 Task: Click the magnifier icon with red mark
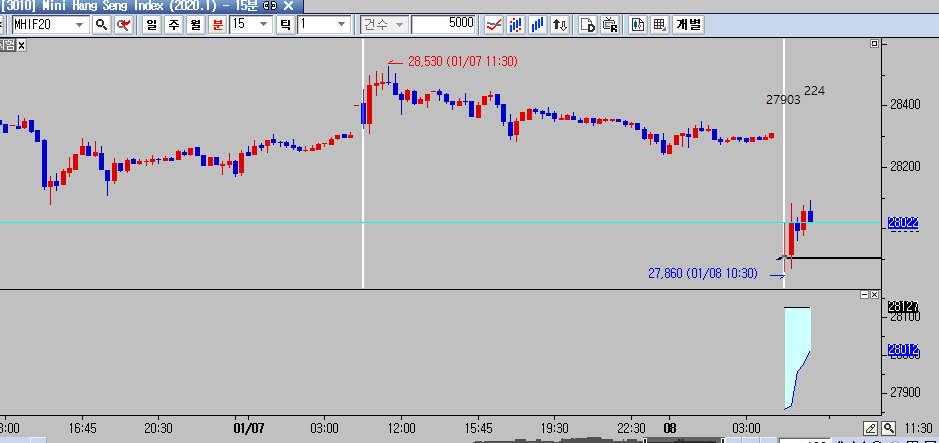point(122,23)
